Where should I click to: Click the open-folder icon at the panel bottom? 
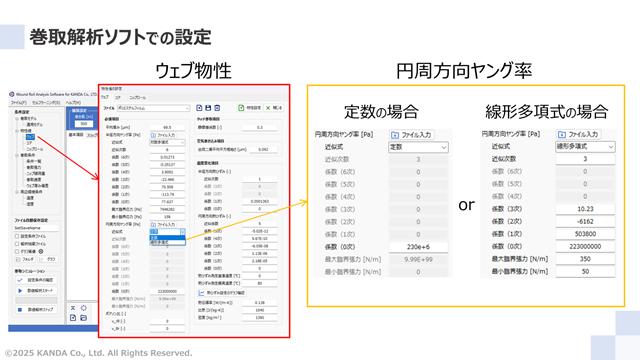(84, 318)
